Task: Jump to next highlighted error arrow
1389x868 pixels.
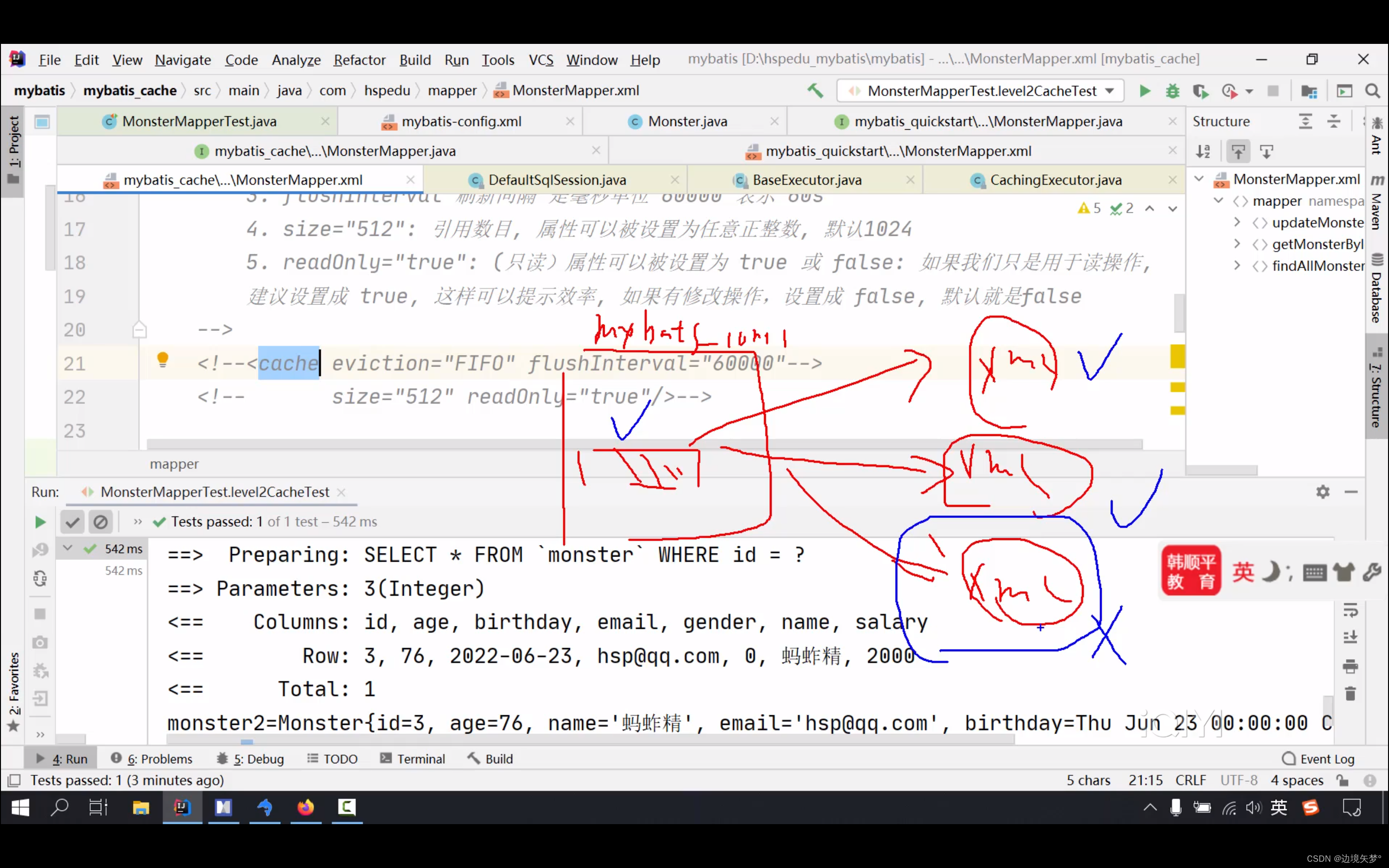Action: coord(1172,208)
